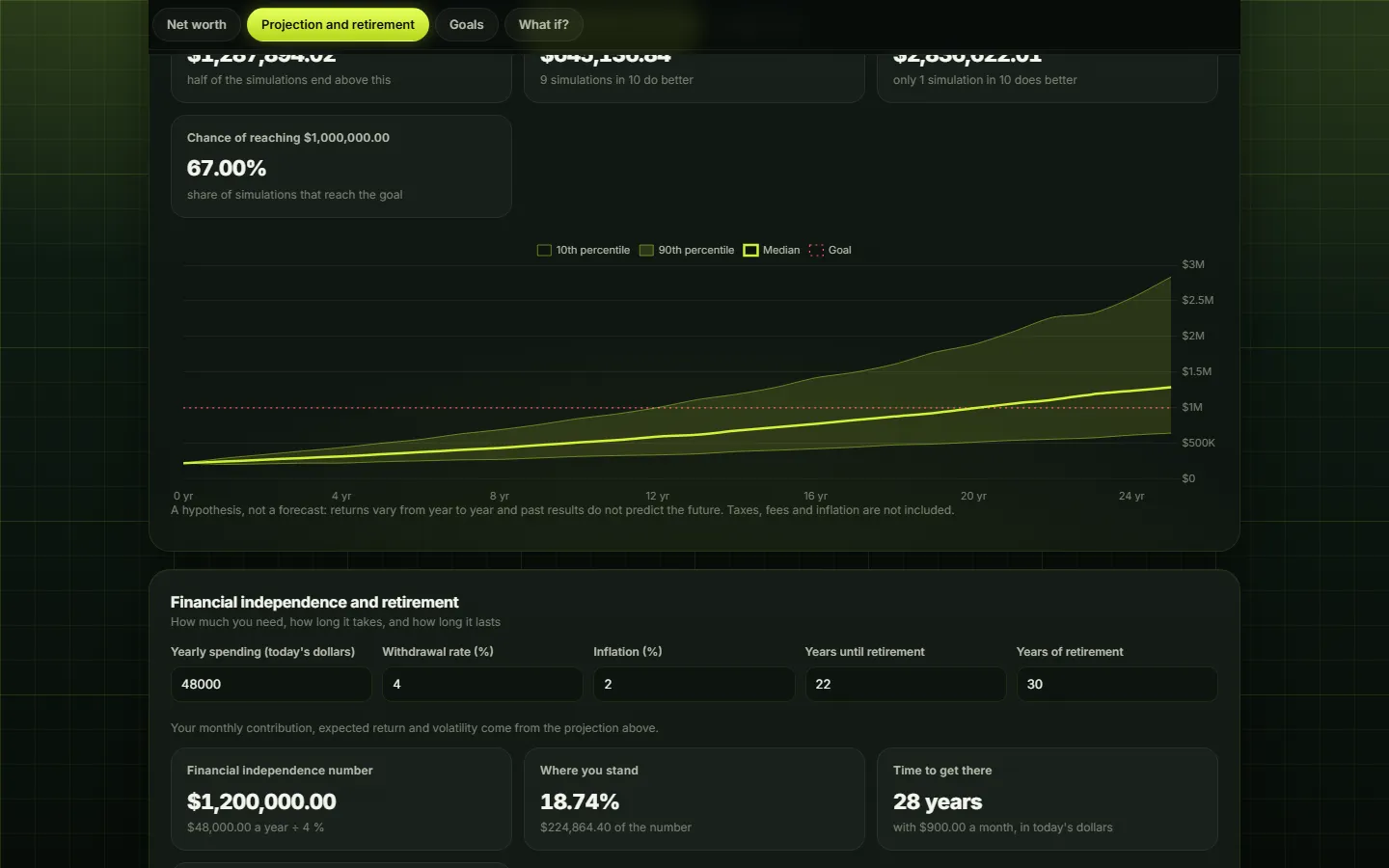Screen dimensions: 1389x868
Task: Toggle 10th percentile legend swatch
Action: point(544,251)
